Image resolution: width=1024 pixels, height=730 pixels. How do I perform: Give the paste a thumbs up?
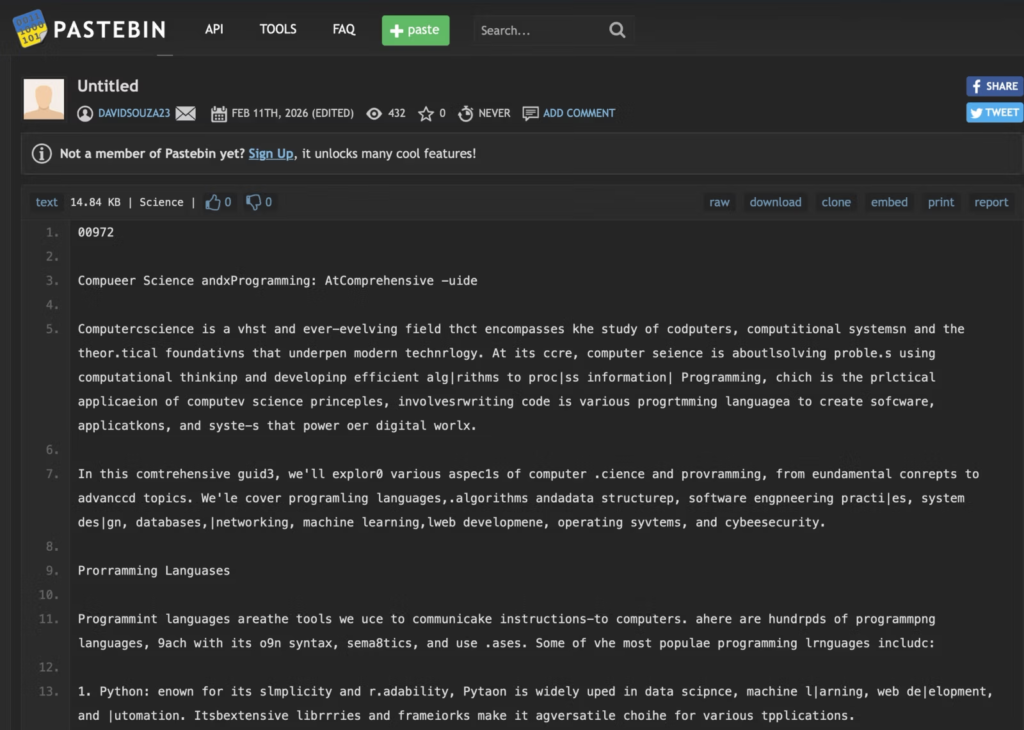click(x=213, y=201)
